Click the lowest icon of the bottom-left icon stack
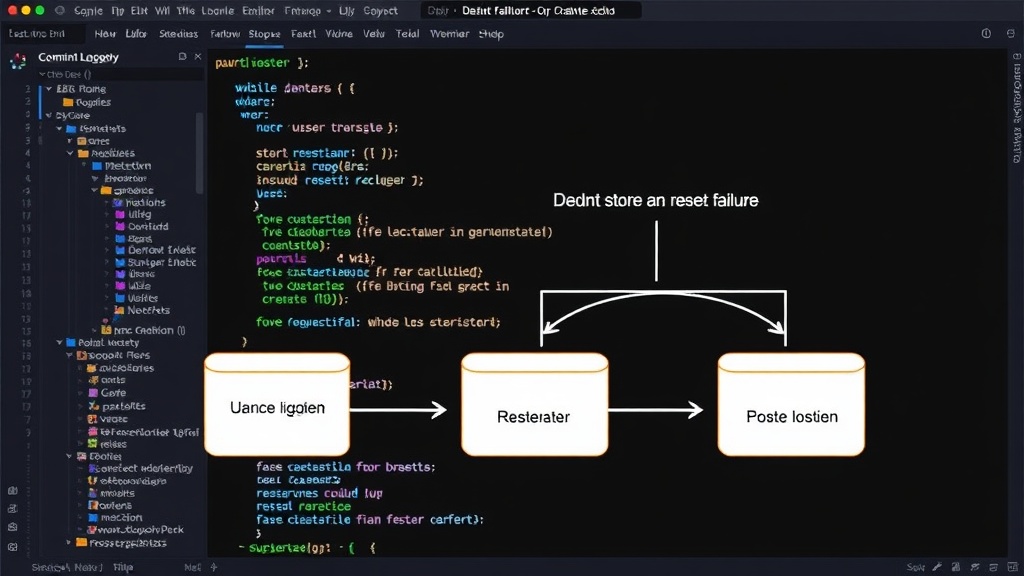Image resolution: width=1024 pixels, height=576 pixels. click(x=12, y=547)
